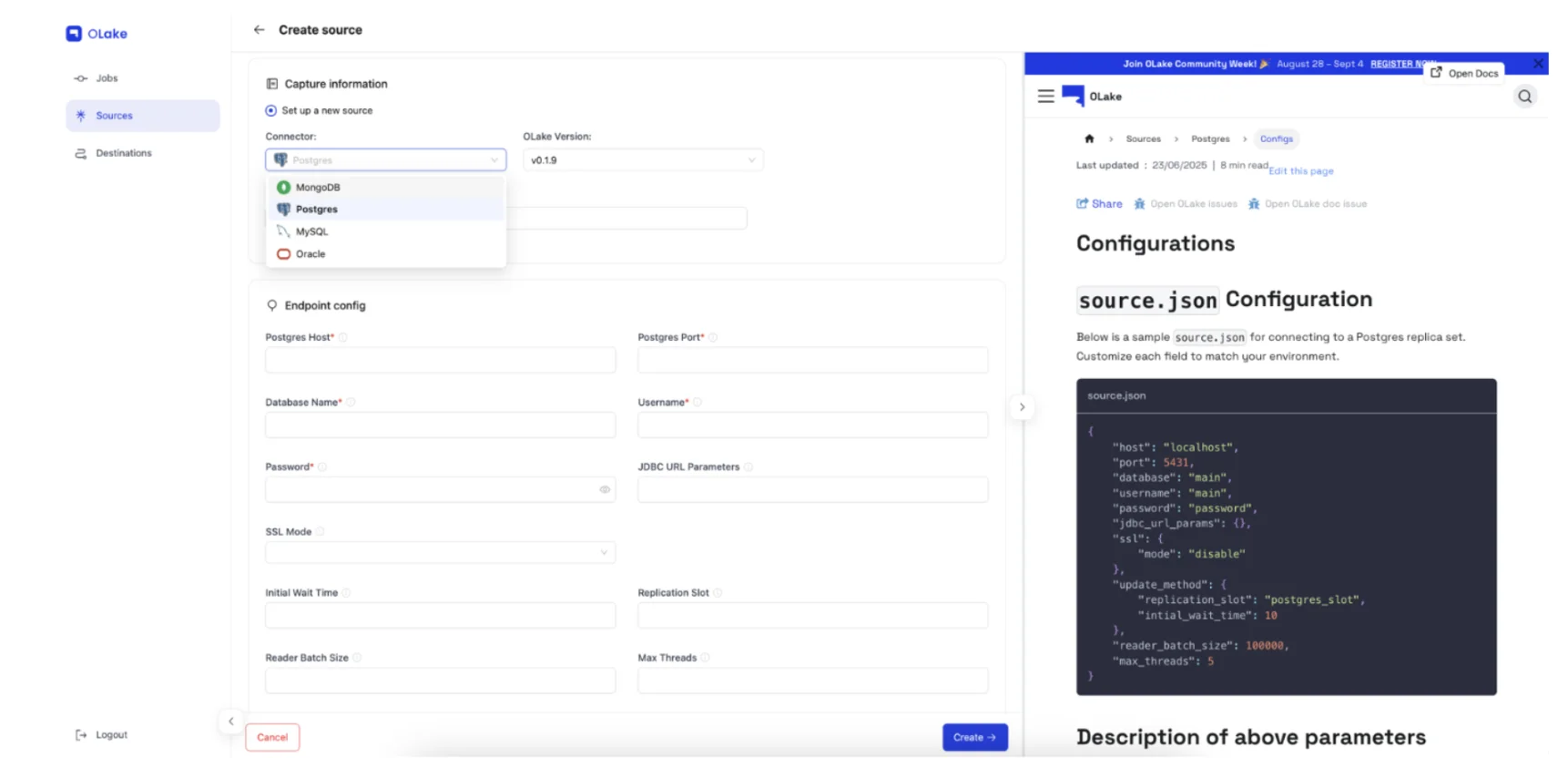Click the Open Docs button
The width and height of the screenshot is (1568, 758).
(x=1464, y=73)
